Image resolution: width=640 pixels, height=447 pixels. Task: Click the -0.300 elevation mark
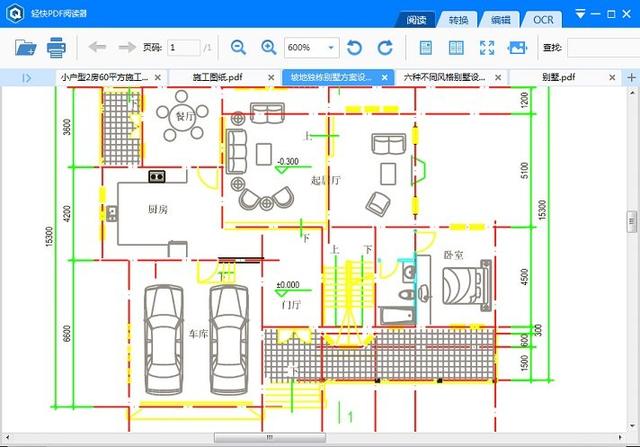(x=288, y=162)
